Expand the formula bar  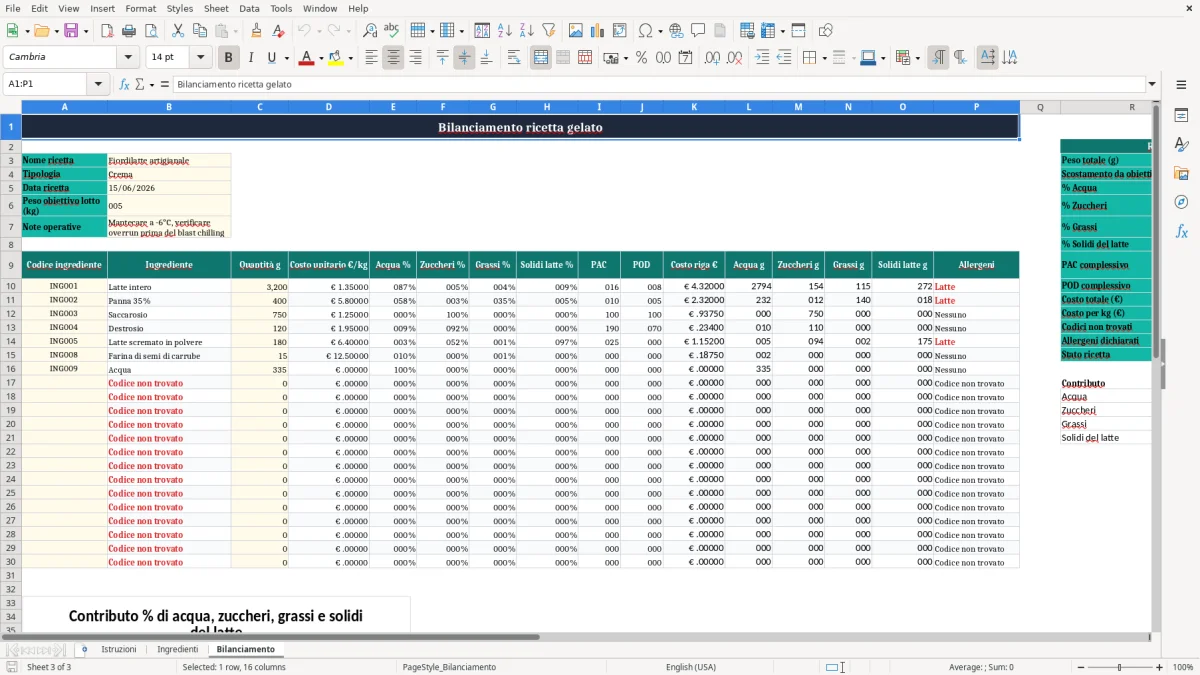point(1152,84)
